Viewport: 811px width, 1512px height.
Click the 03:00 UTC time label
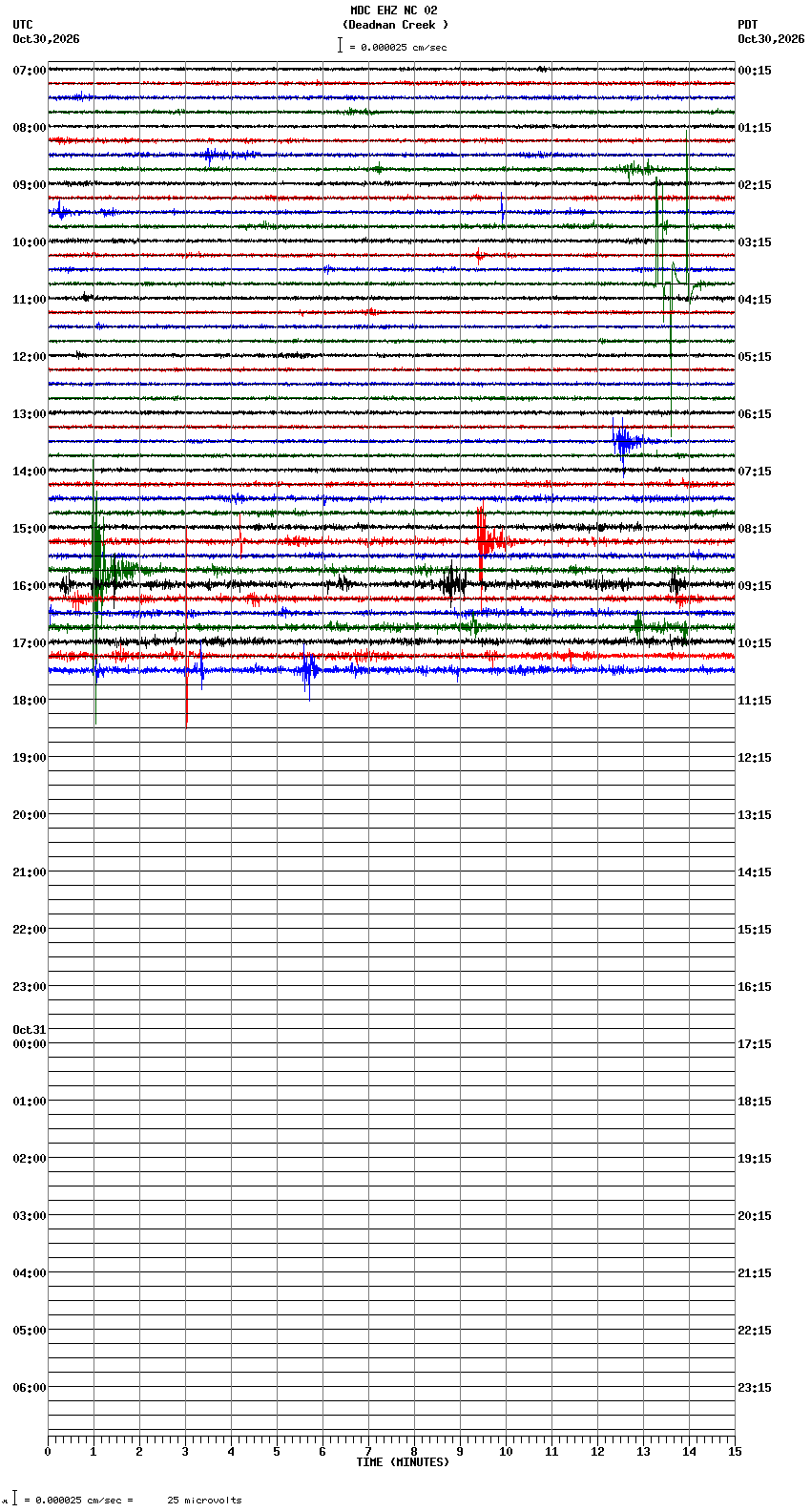(30, 1215)
